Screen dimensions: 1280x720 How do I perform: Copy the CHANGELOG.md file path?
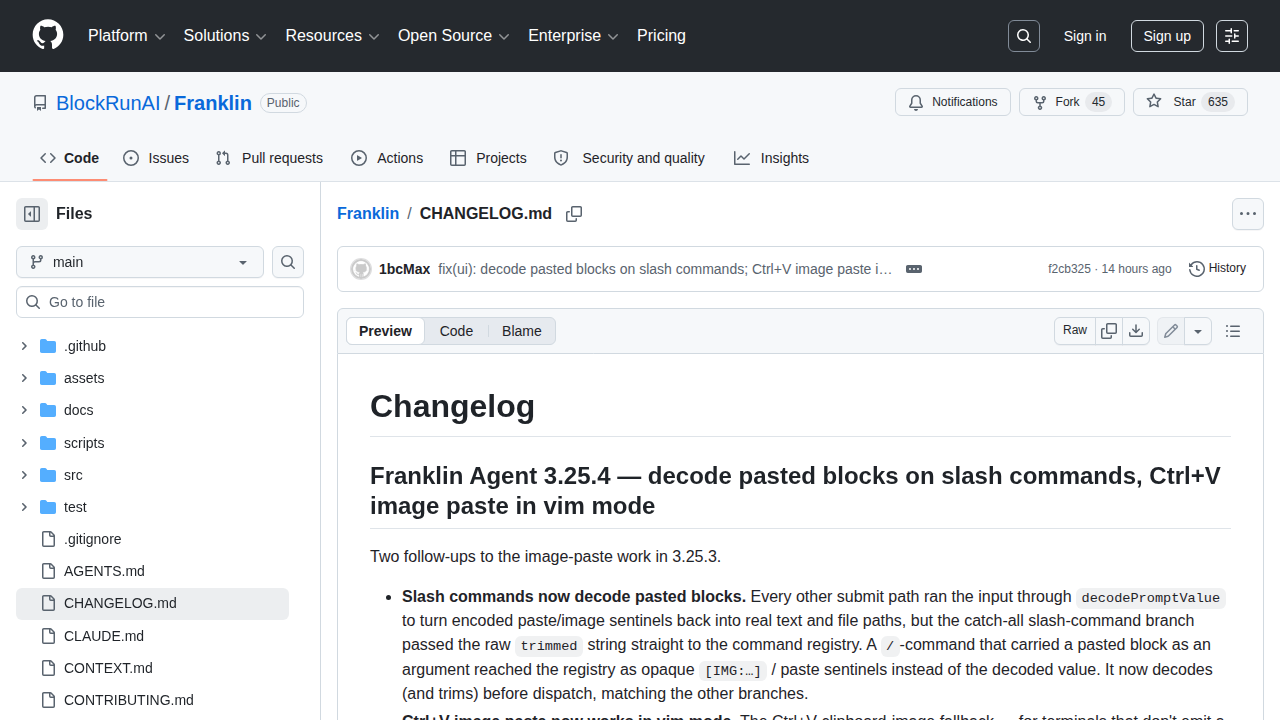[574, 214]
